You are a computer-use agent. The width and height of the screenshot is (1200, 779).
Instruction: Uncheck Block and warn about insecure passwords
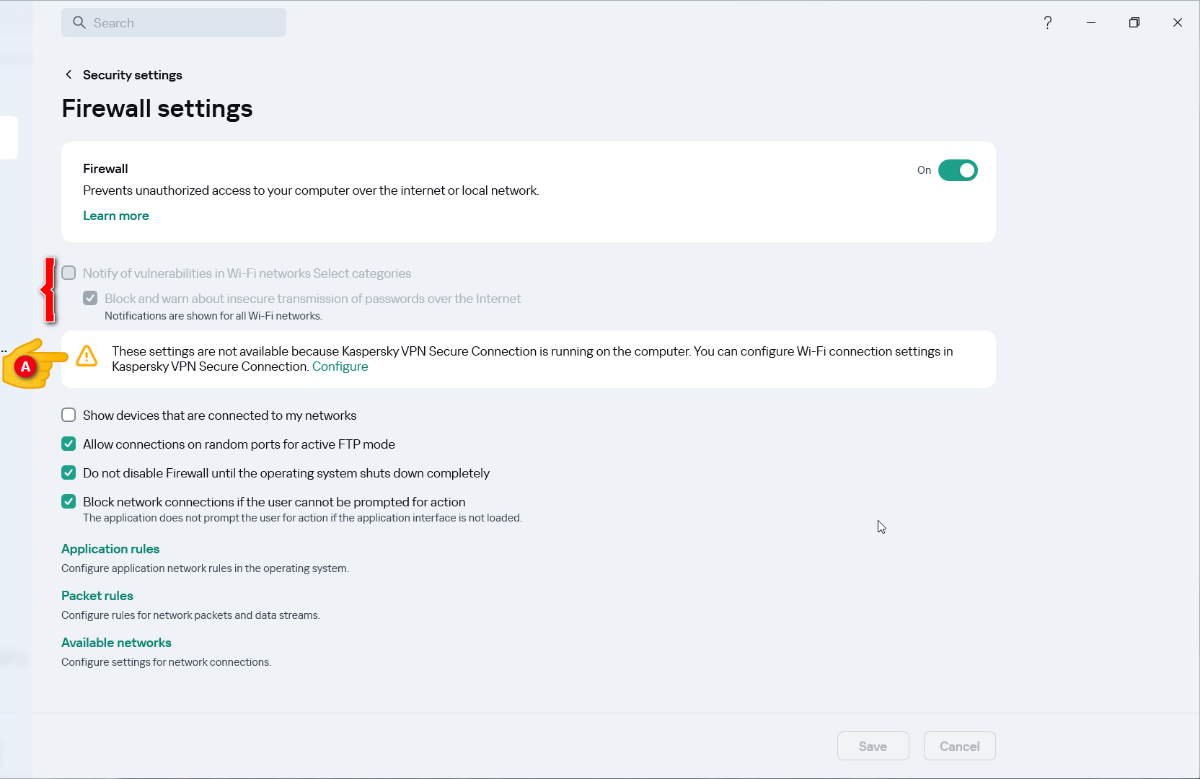click(x=91, y=298)
